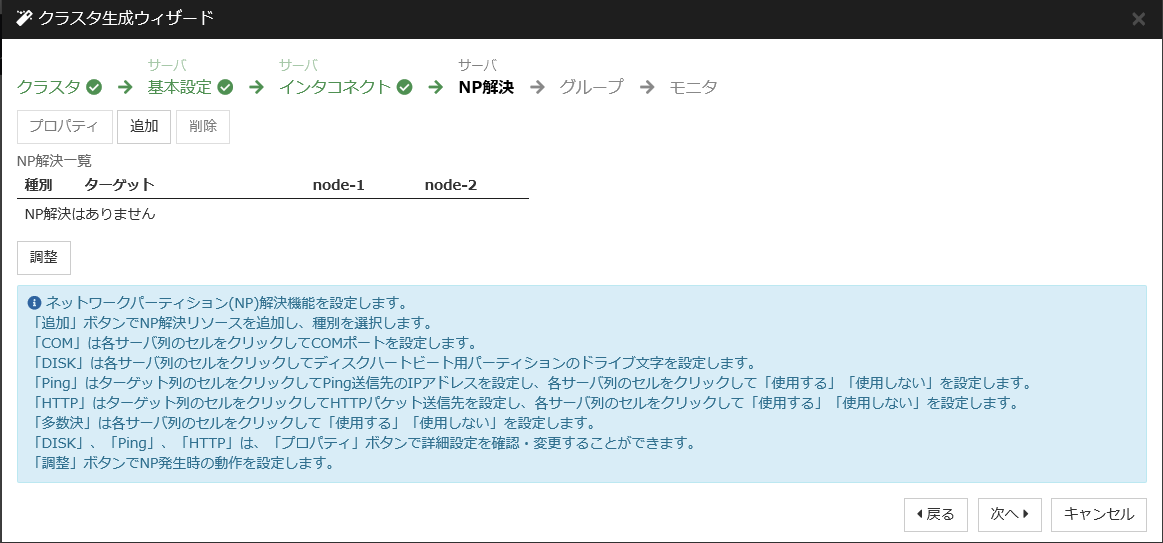Go back with the 戻る button

(x=936, y=514)
